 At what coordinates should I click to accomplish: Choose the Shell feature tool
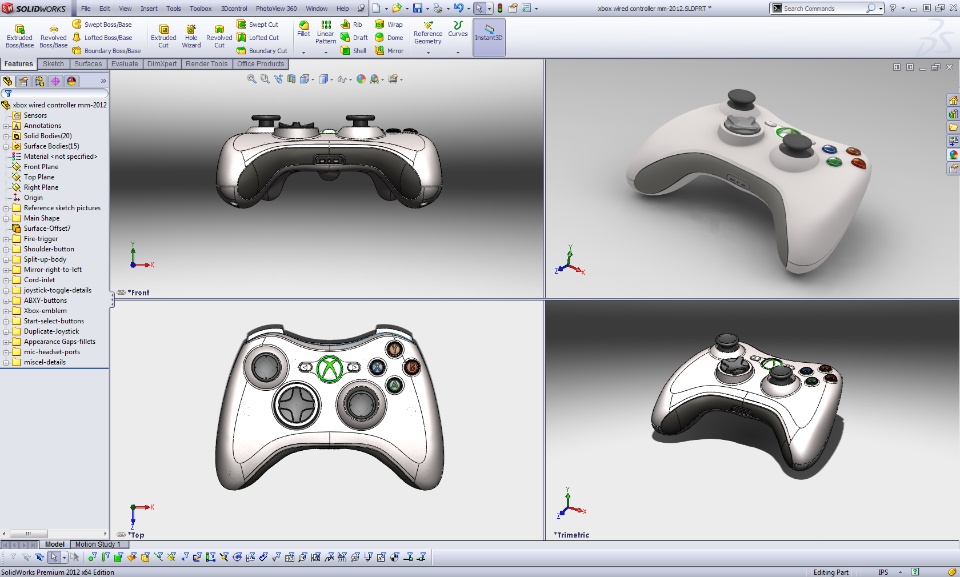point(353,50)
